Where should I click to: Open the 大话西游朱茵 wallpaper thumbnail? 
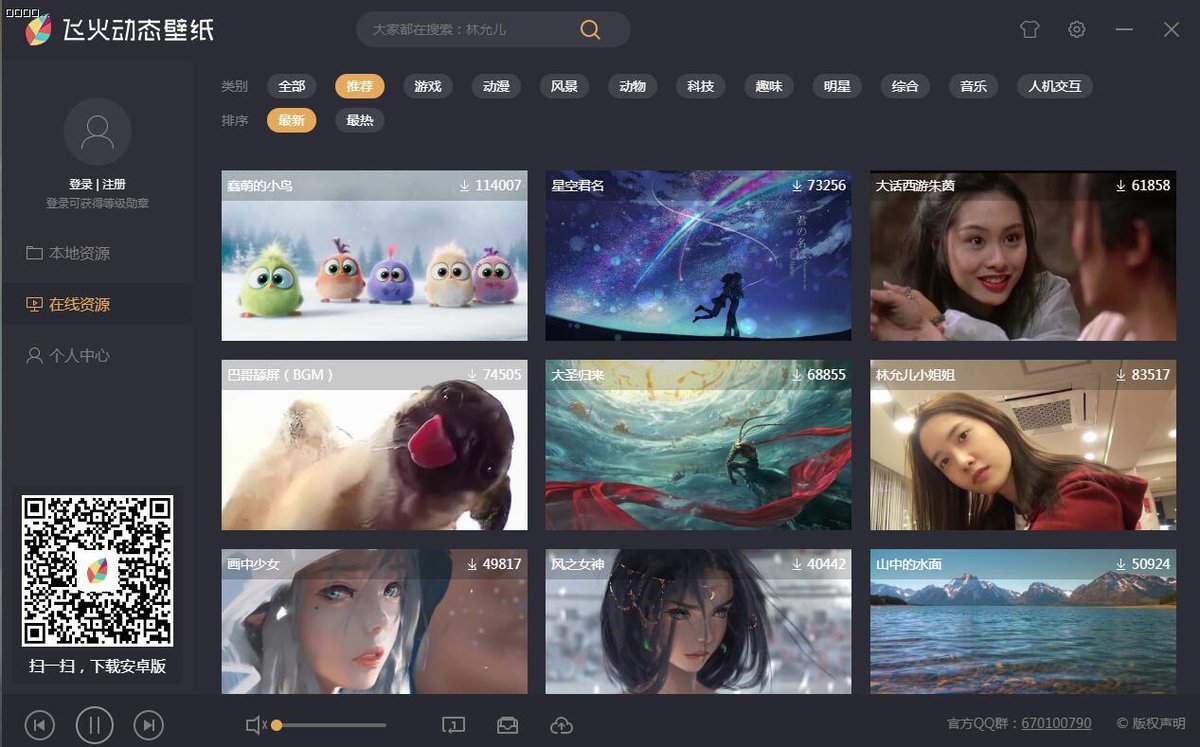click(1023, 256)
